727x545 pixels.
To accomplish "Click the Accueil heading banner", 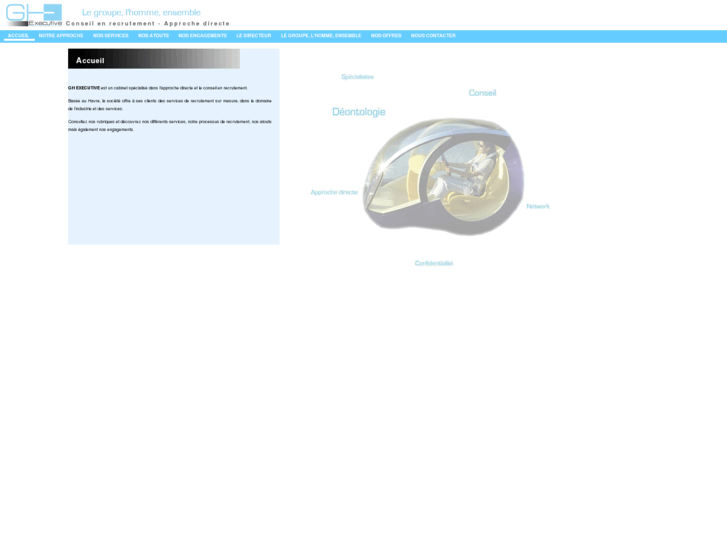I will click(x=154, y=59).
